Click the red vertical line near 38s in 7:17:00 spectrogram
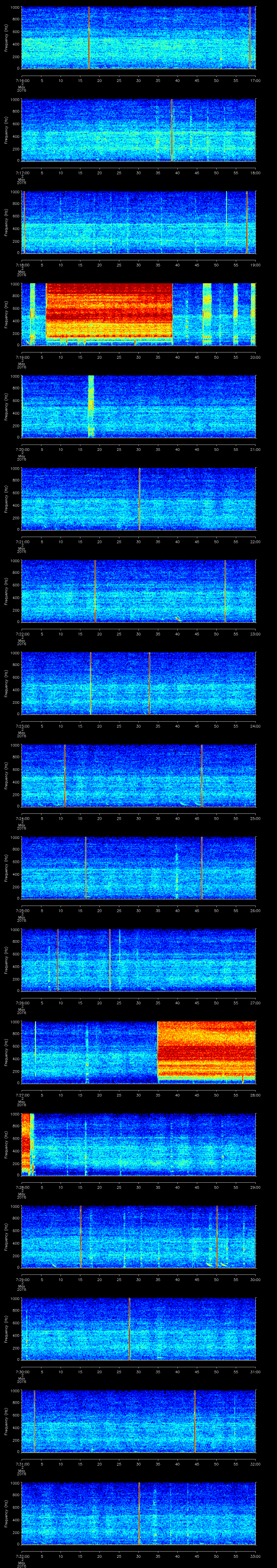Viewport: 277px width, 1568px height. [172, 130]
